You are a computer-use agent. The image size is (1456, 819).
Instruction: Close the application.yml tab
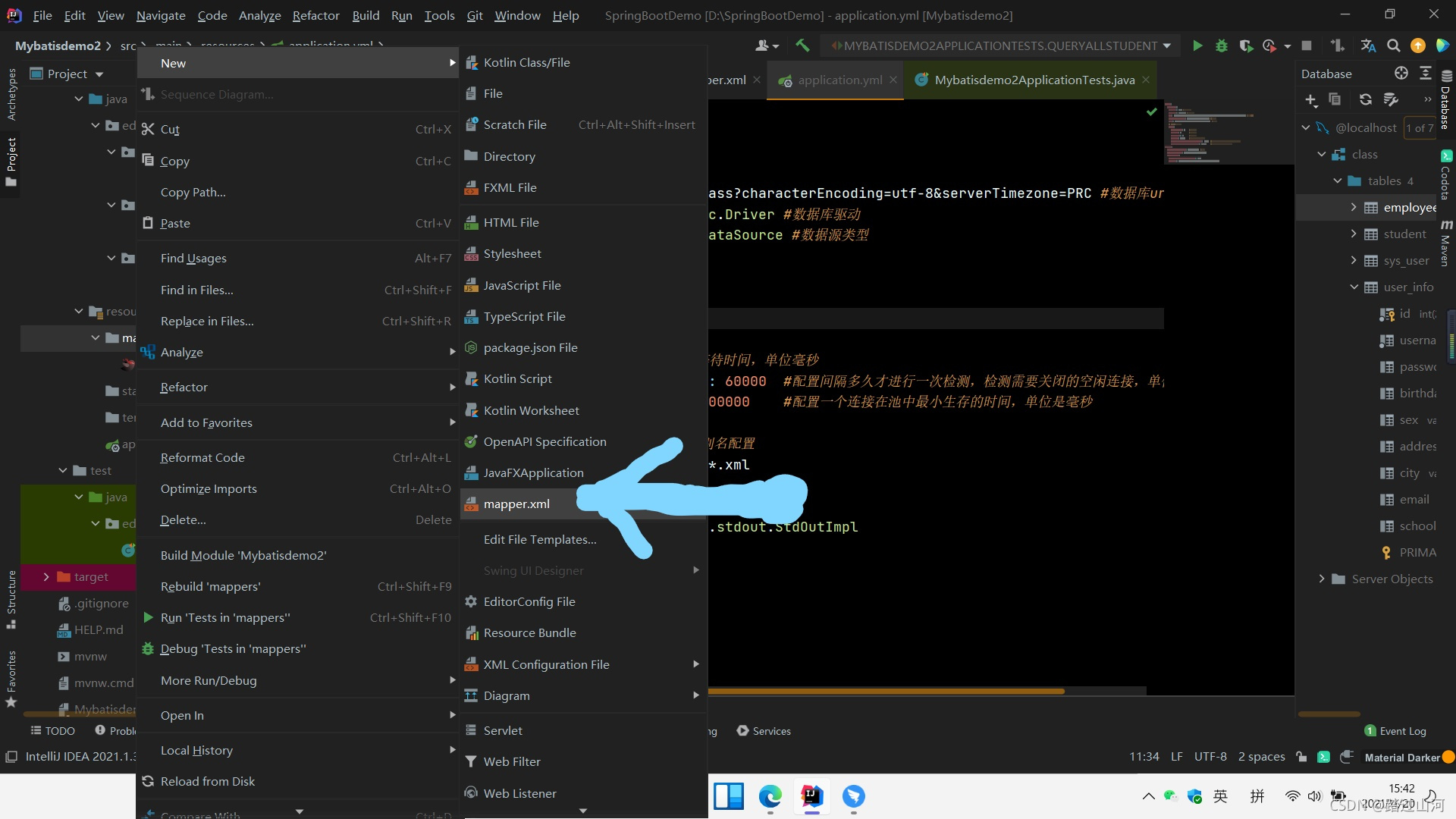point(893,80)
